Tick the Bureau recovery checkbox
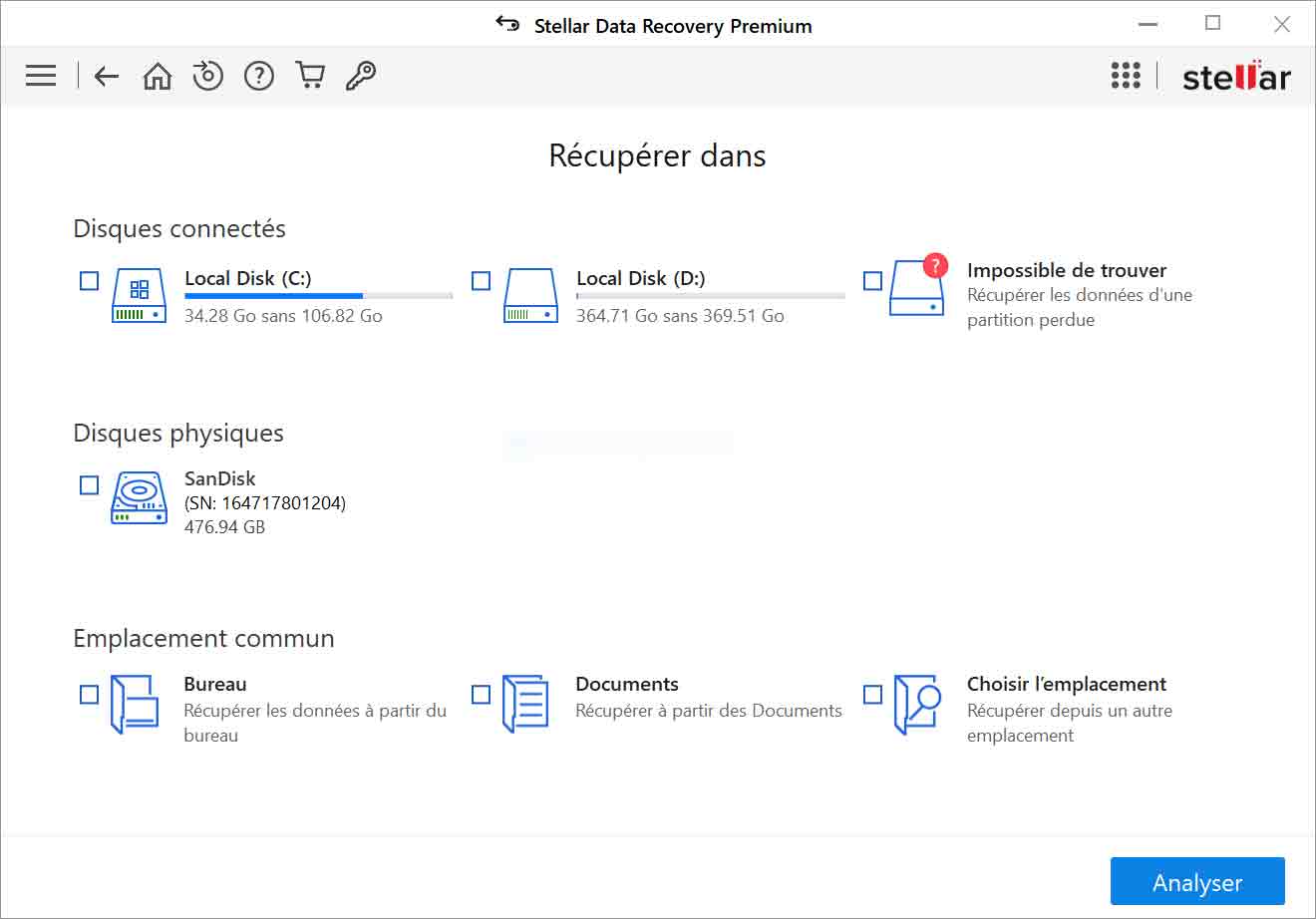This screenshot has height=919, width=1316. 89,695
